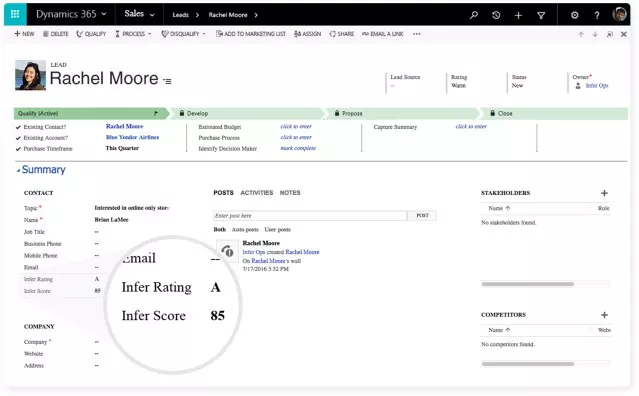Add a stakeholder with plus icon
639x396 pixels.
pos(604,193)
